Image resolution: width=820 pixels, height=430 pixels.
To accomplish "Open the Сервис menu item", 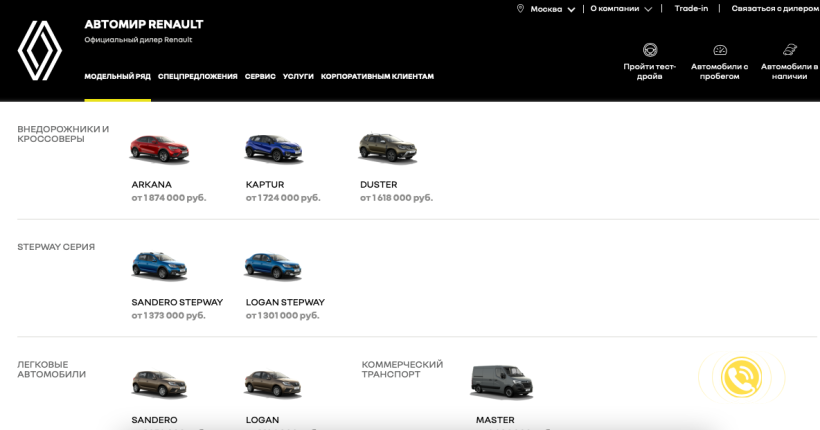I will [260, 76].
